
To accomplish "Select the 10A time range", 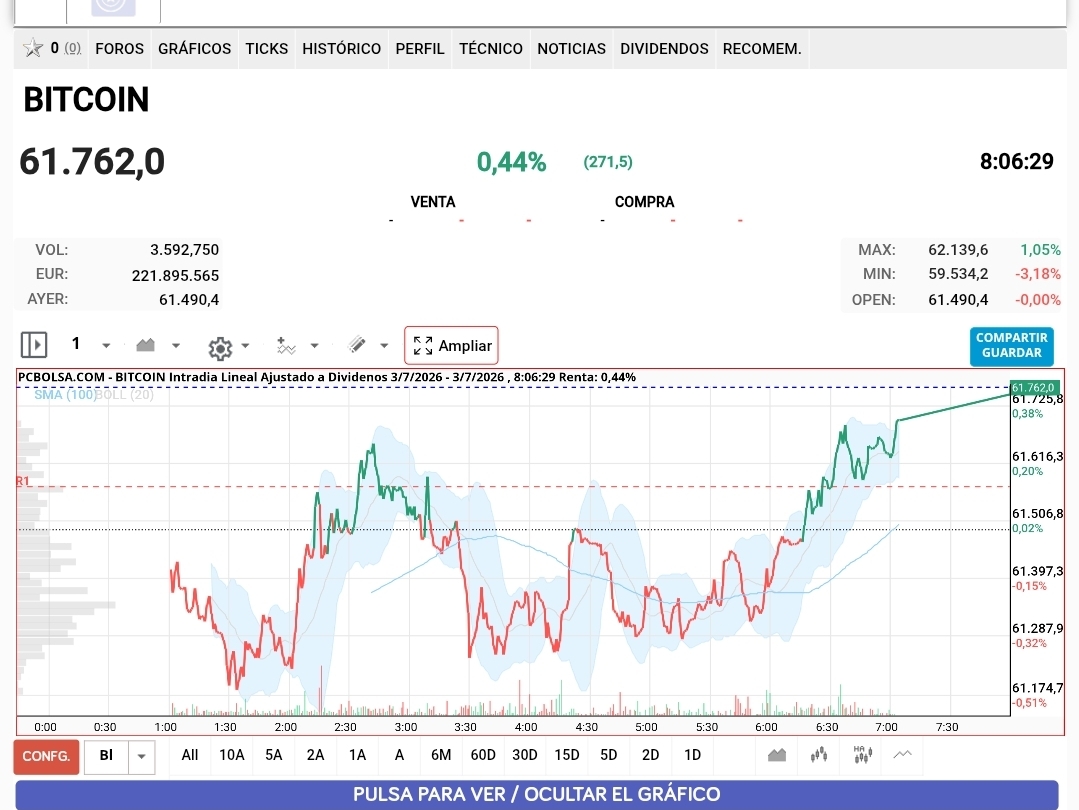I will click(232, 755).
